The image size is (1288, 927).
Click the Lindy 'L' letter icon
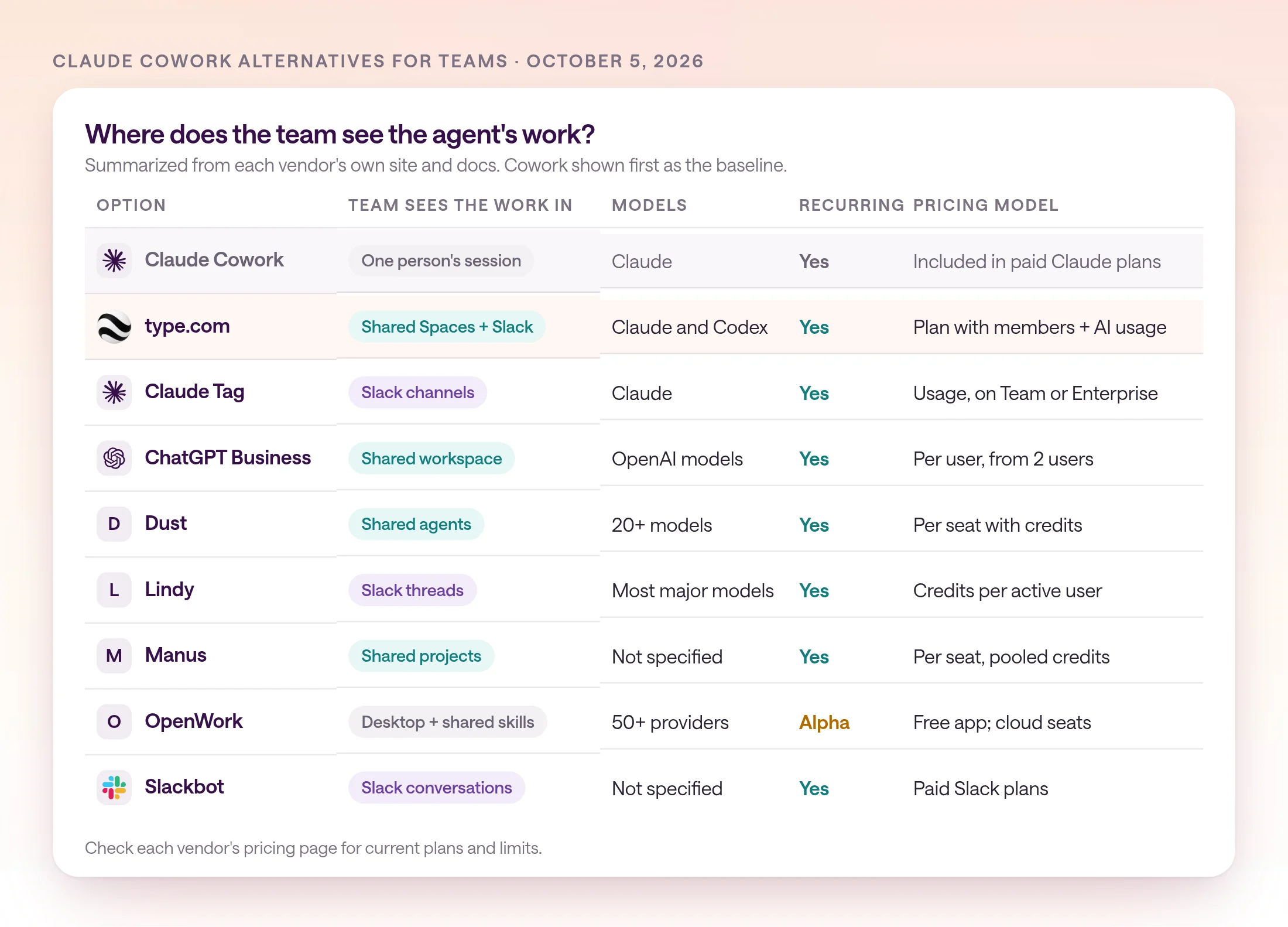tap(114, 590)
